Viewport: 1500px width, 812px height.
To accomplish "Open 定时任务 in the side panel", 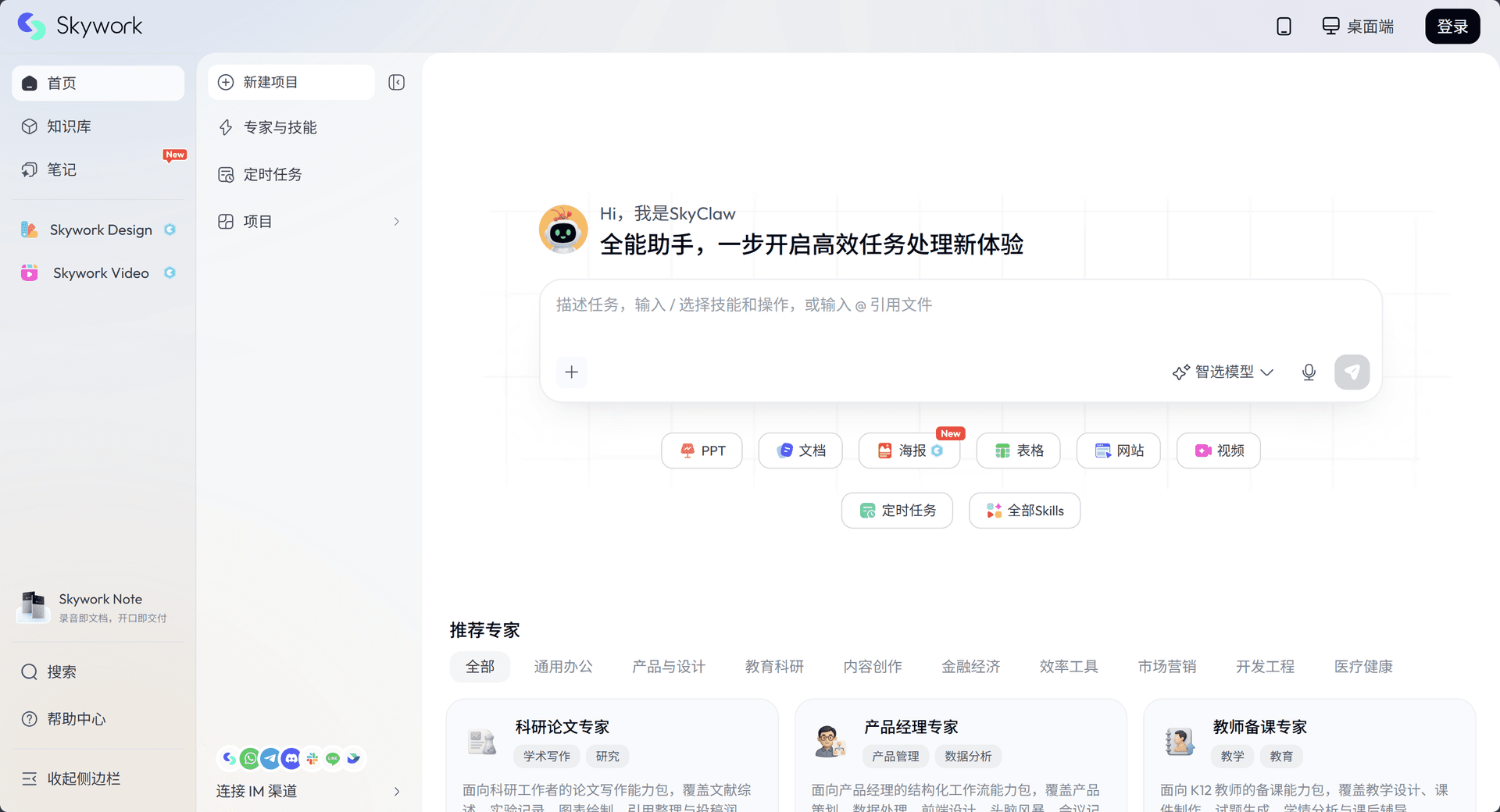I will (x=309, y=174).
